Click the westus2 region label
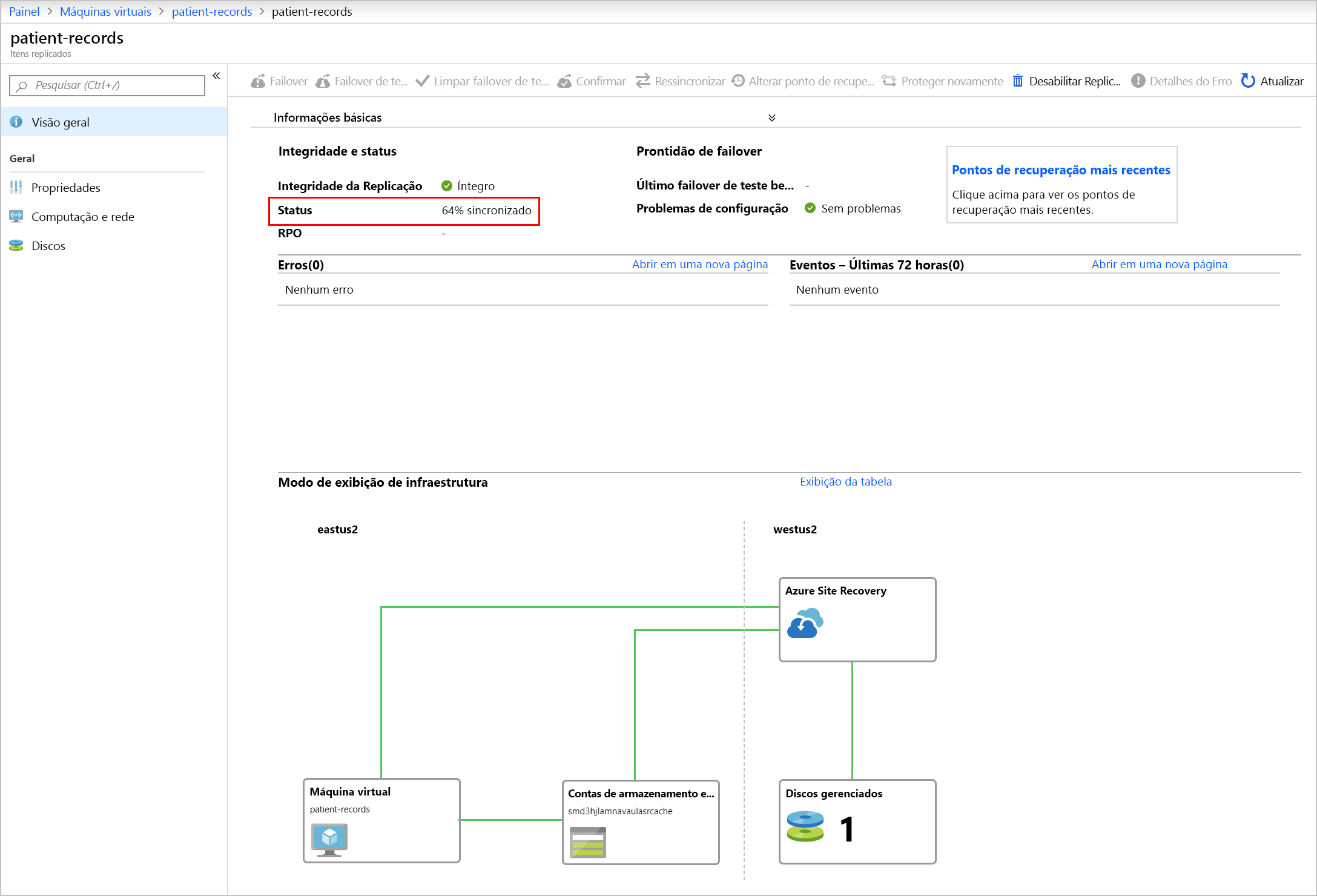Screen dimensions: 1317x896 [x=795, y=530]
